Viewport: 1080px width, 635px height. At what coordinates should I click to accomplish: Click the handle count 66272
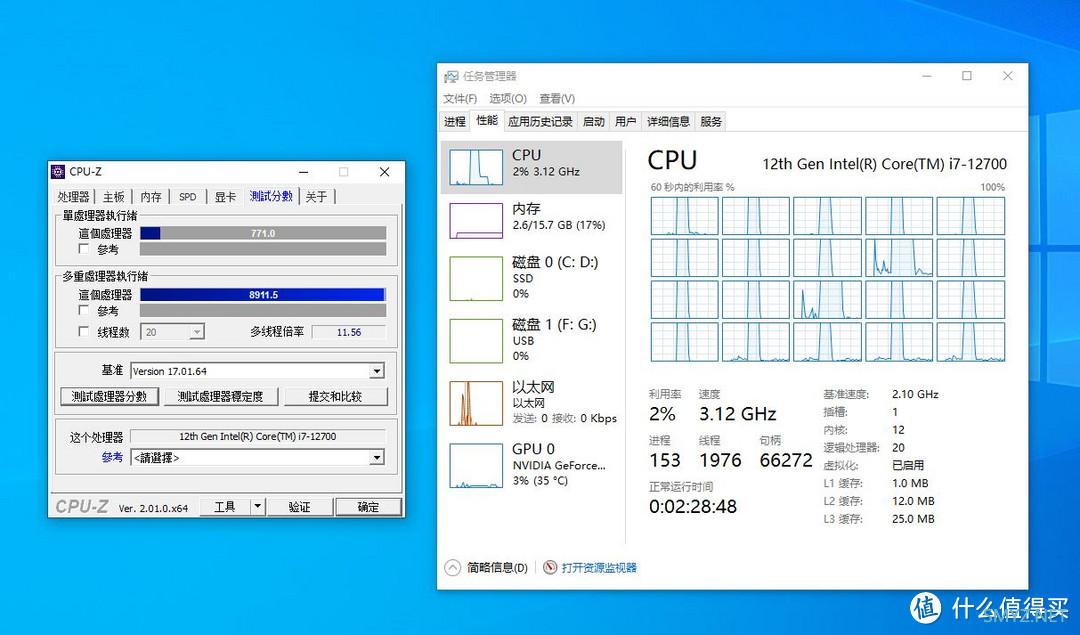click(786, 460)
